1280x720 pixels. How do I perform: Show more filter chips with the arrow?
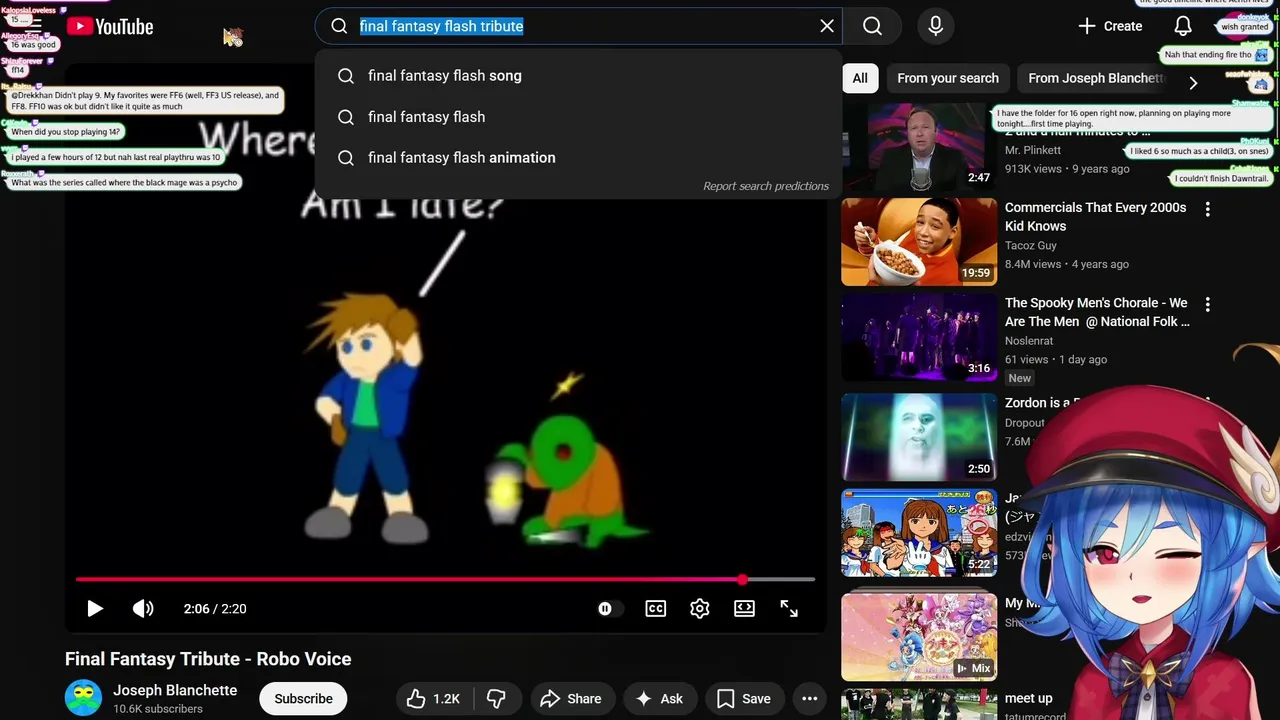(1193, 82)
